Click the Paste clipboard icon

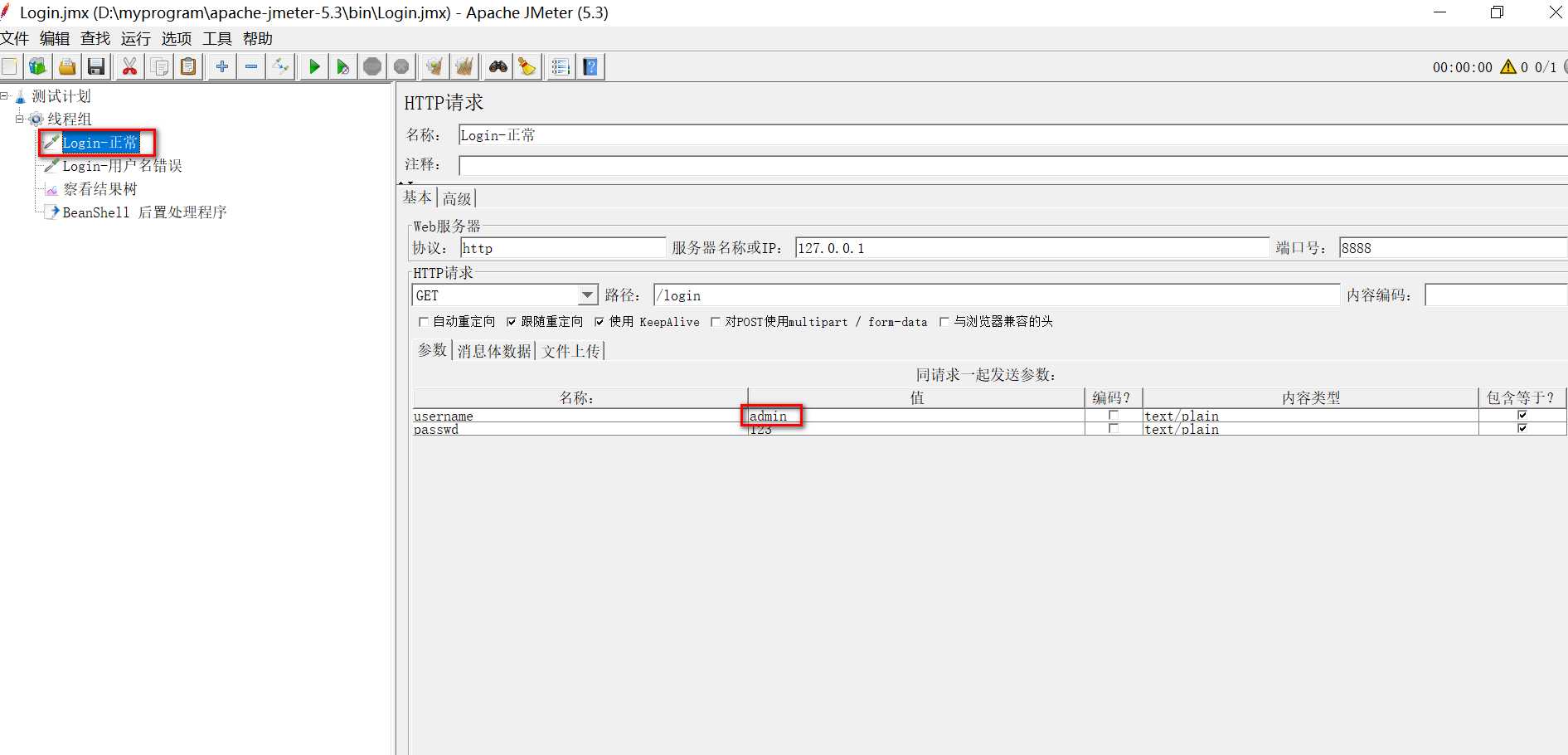point(188,66)
